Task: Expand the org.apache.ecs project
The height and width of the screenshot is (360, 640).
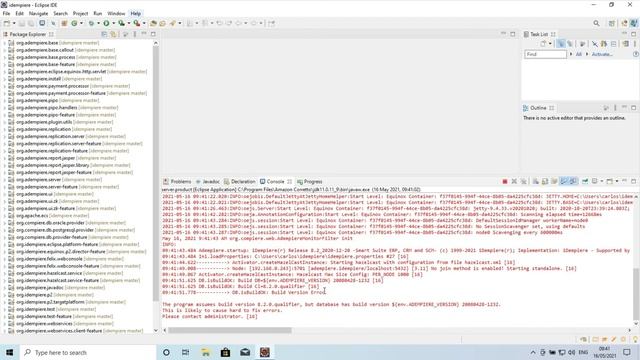Action: (x=4, y=216)
